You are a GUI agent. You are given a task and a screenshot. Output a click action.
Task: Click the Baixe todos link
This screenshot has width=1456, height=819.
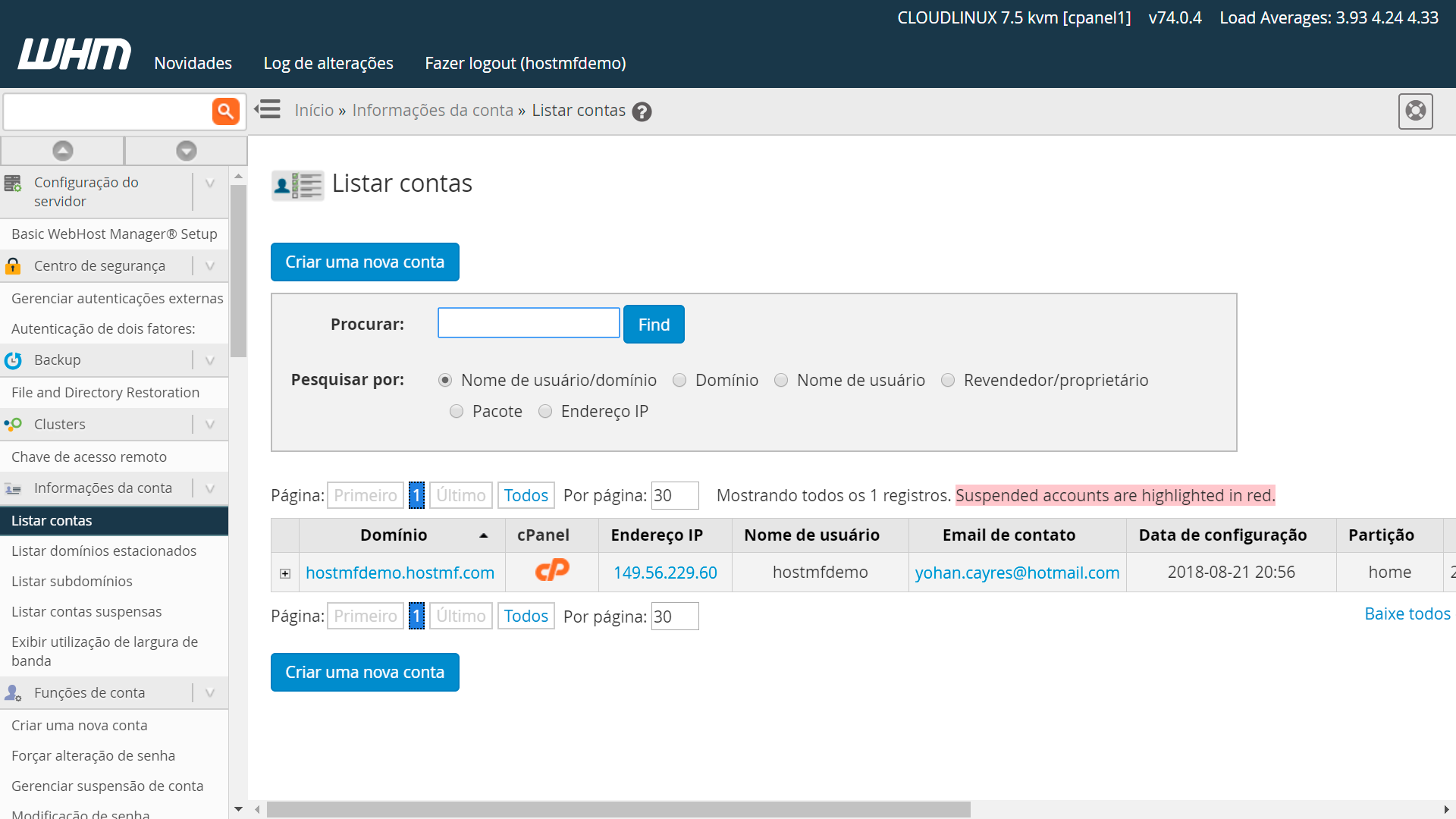tap(1407, 614)
